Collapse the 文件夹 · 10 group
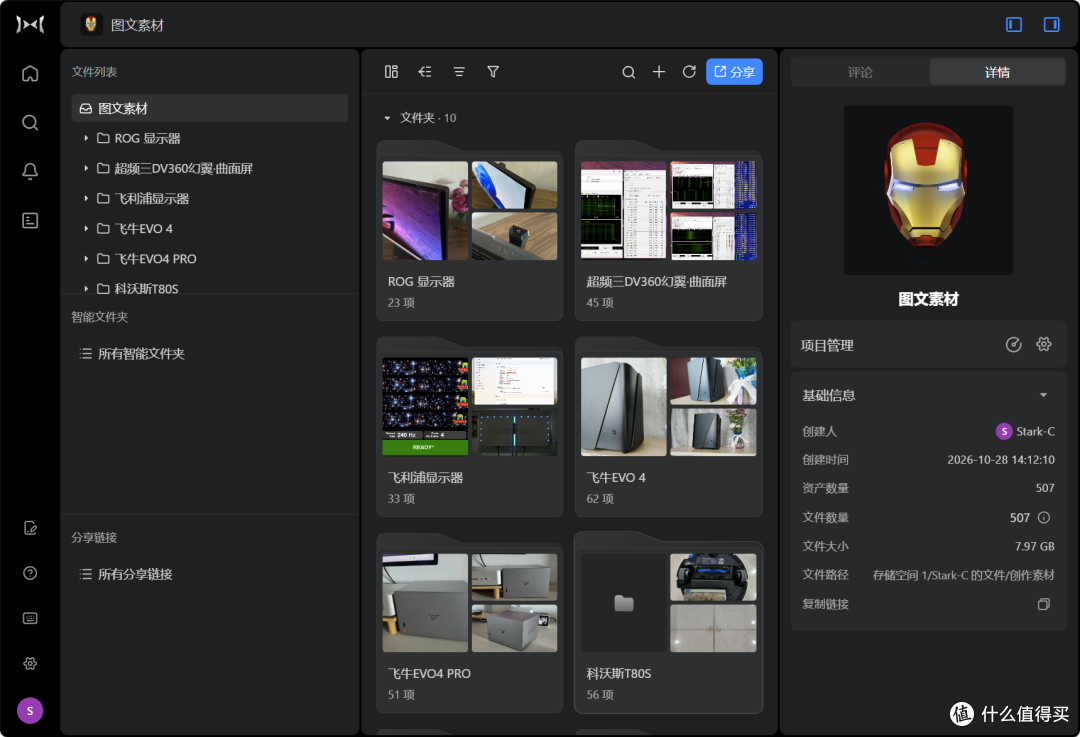This screenshot has width=1080, height=737. (x=387, y=118)
